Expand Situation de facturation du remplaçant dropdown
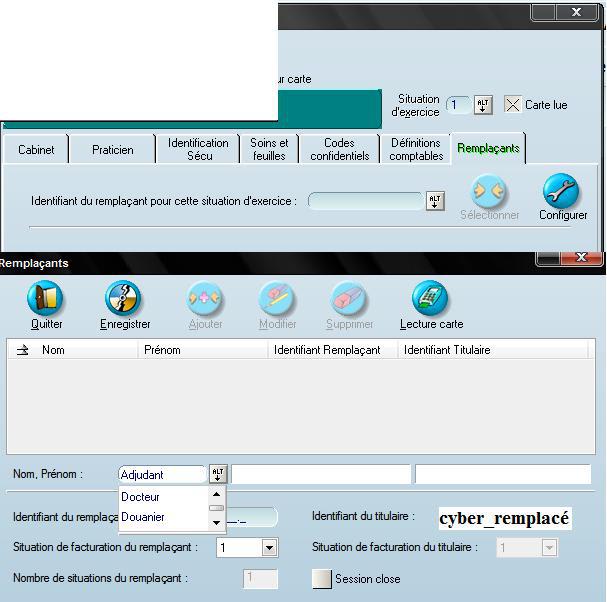This screenshot has height=602, width=607. [x=269, y=548]
